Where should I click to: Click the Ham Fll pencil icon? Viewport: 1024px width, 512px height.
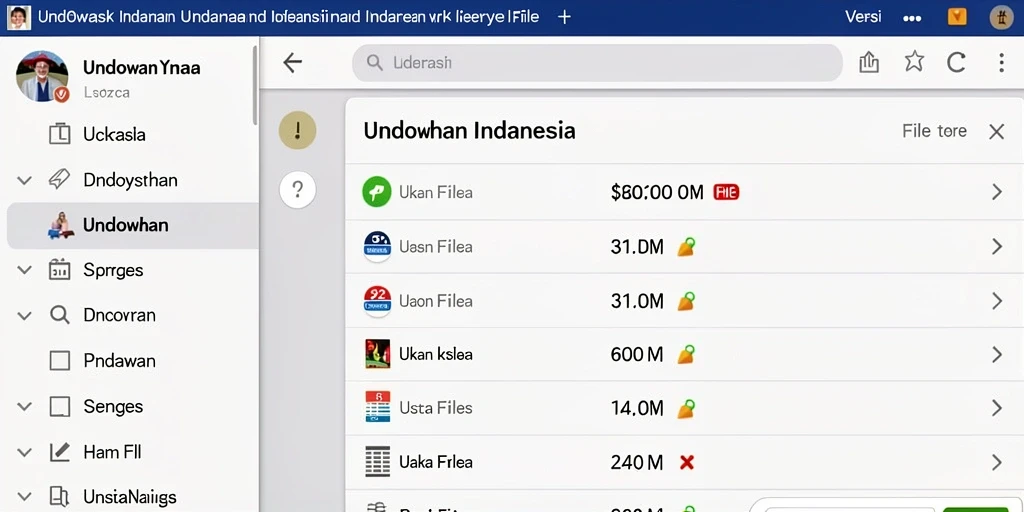click(x=59, y=452)
